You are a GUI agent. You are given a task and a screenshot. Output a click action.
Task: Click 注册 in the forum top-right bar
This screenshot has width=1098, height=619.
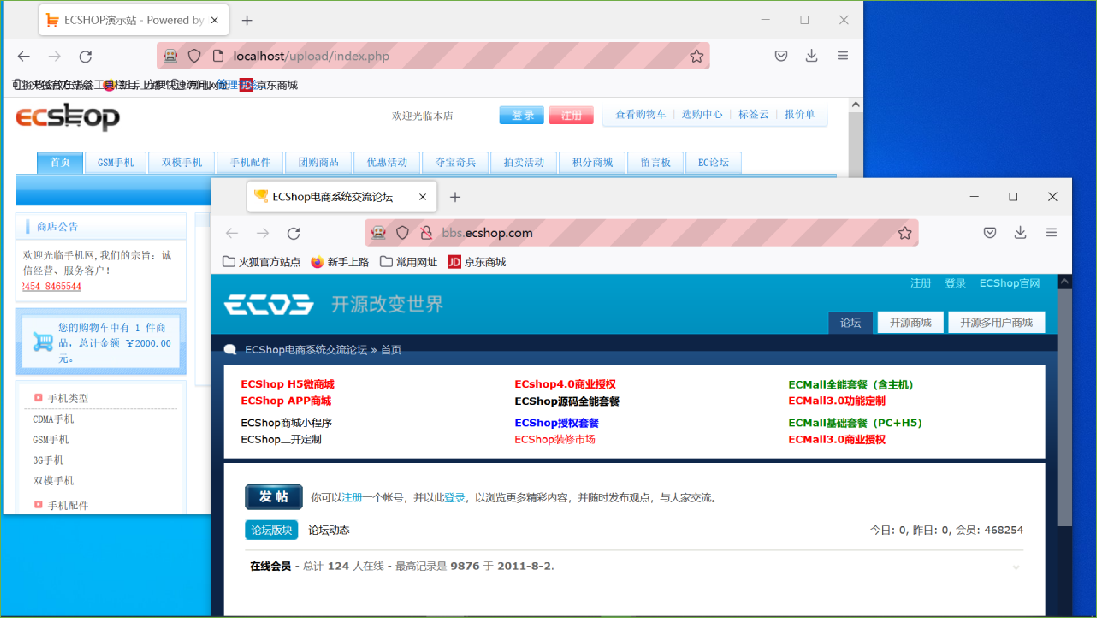tap(920, 284)
